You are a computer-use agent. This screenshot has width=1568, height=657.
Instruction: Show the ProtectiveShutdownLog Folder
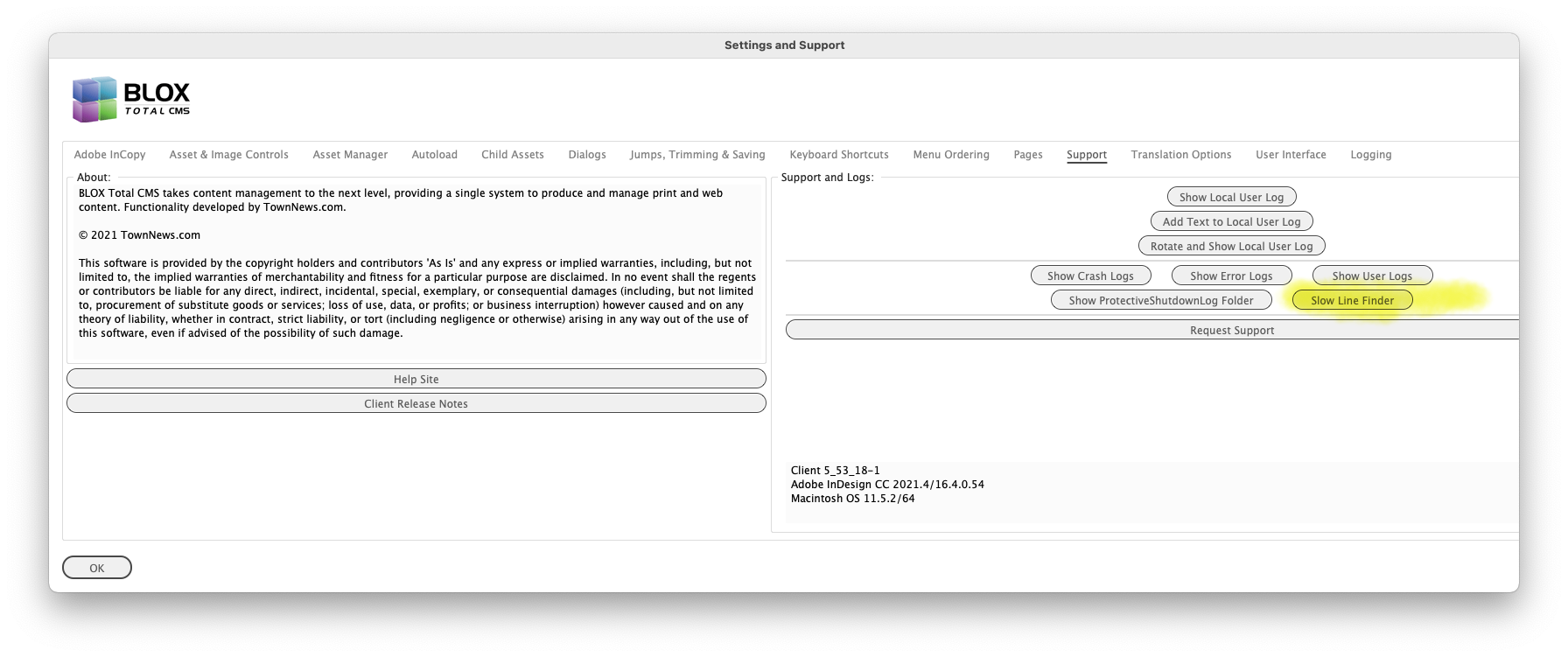point(1161,300)
